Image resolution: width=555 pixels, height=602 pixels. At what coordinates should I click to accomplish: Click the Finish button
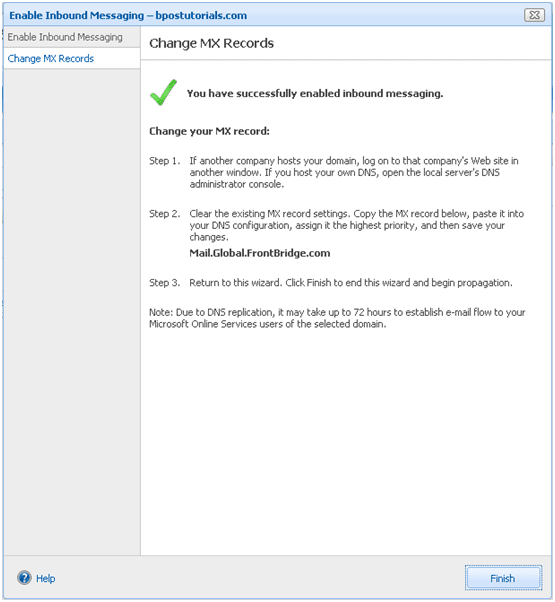click(503, 578)
